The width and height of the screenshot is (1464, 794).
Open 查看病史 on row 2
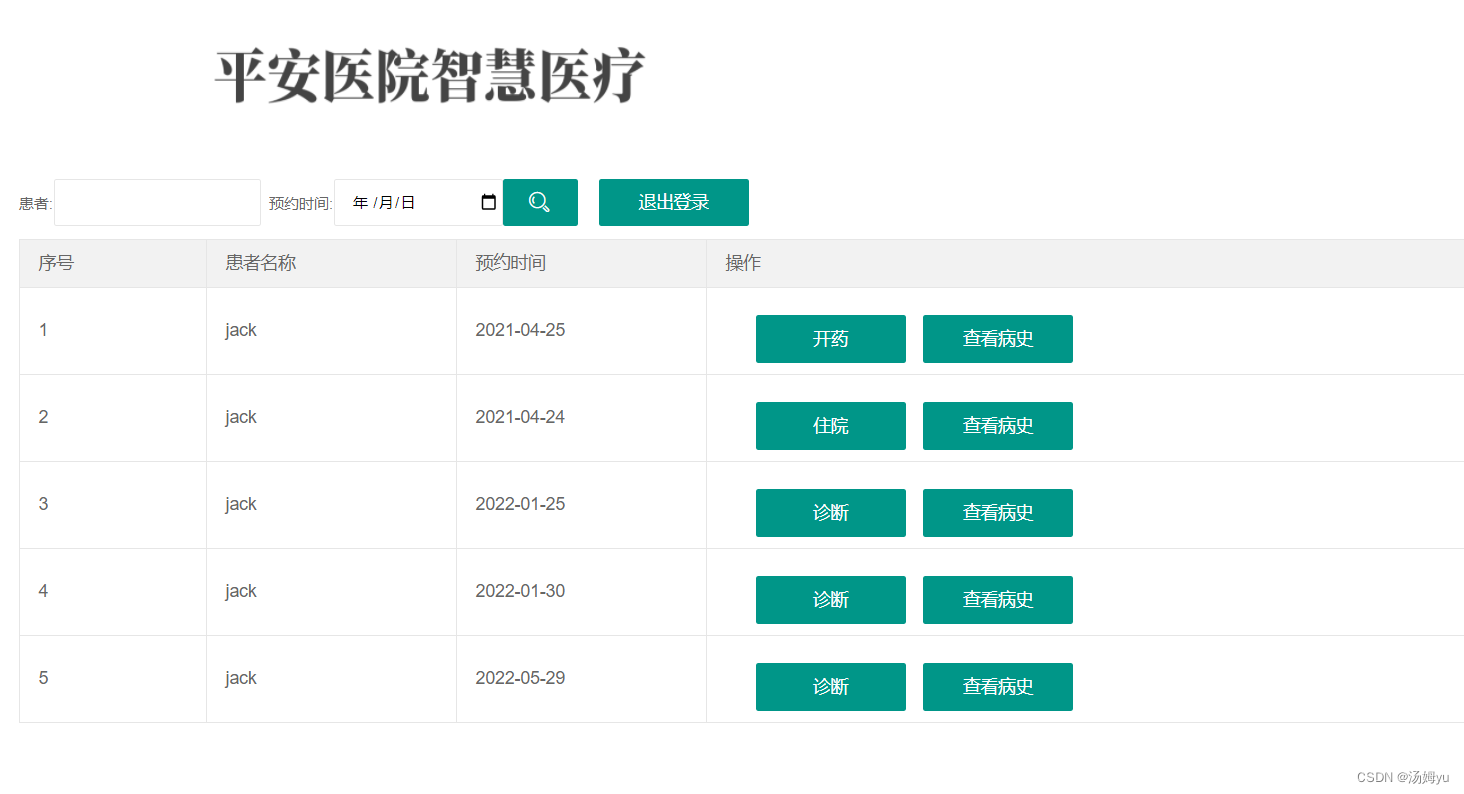coord(997,425)
